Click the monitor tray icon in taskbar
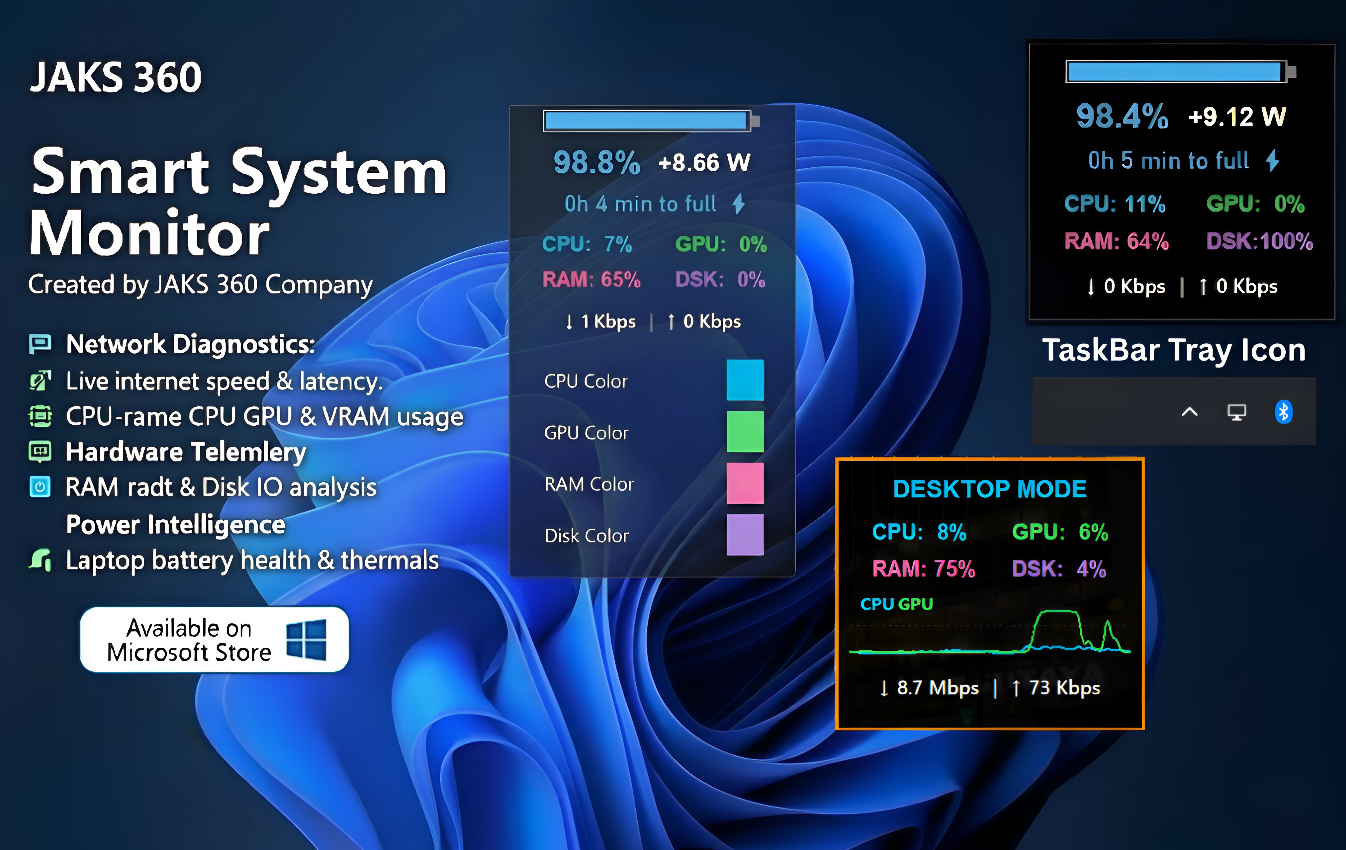The image size is (1346, 850). coord(1237,412)
